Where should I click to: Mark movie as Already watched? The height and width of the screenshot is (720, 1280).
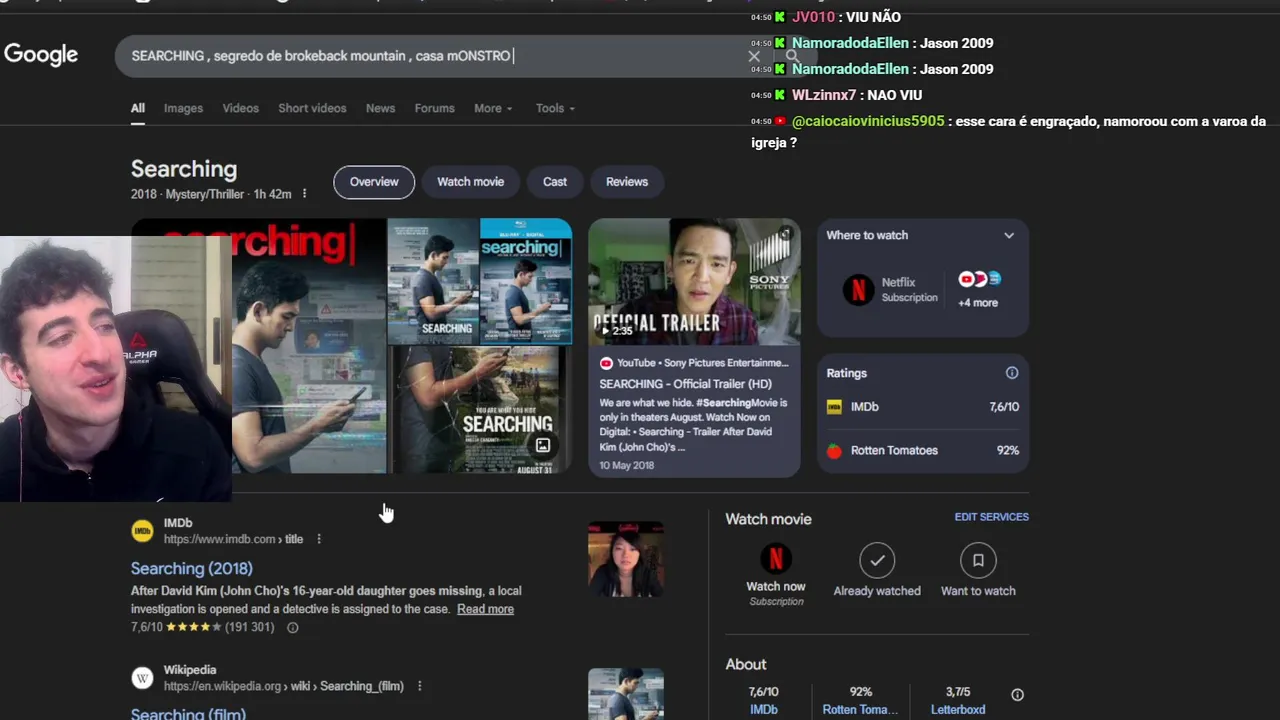tap(877, 561)
